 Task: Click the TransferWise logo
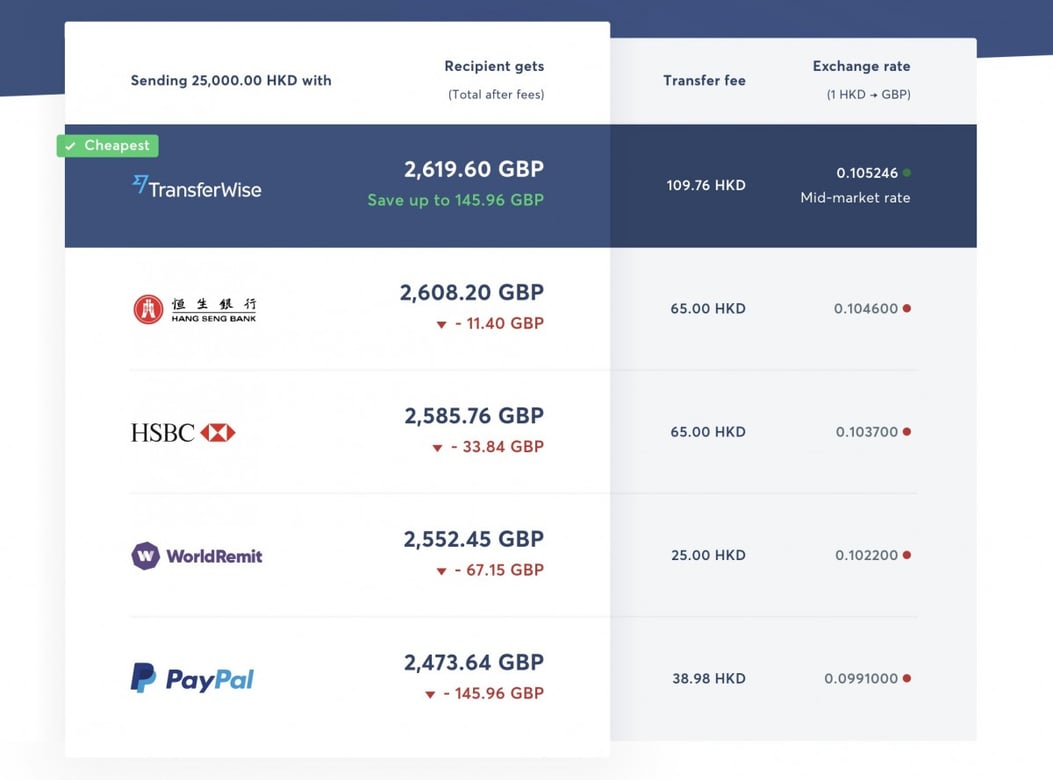pyautogui.click(x=196, y=186)
